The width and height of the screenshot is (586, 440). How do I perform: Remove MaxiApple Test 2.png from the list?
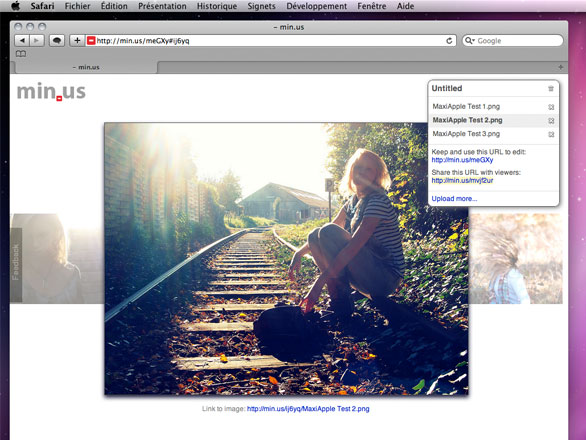(x=551, y=121)
